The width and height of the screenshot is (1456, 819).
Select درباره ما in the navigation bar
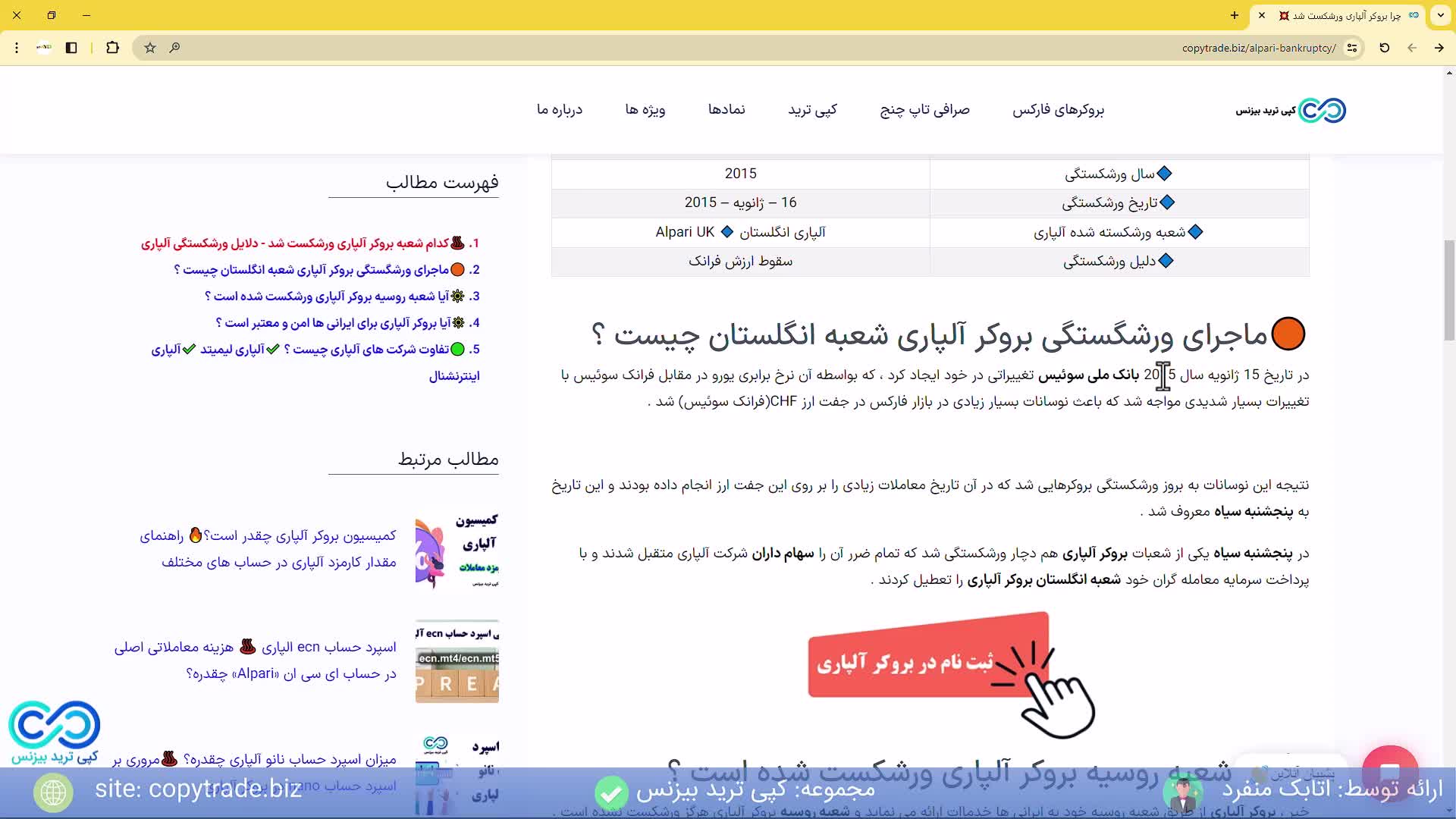point(560,110)
